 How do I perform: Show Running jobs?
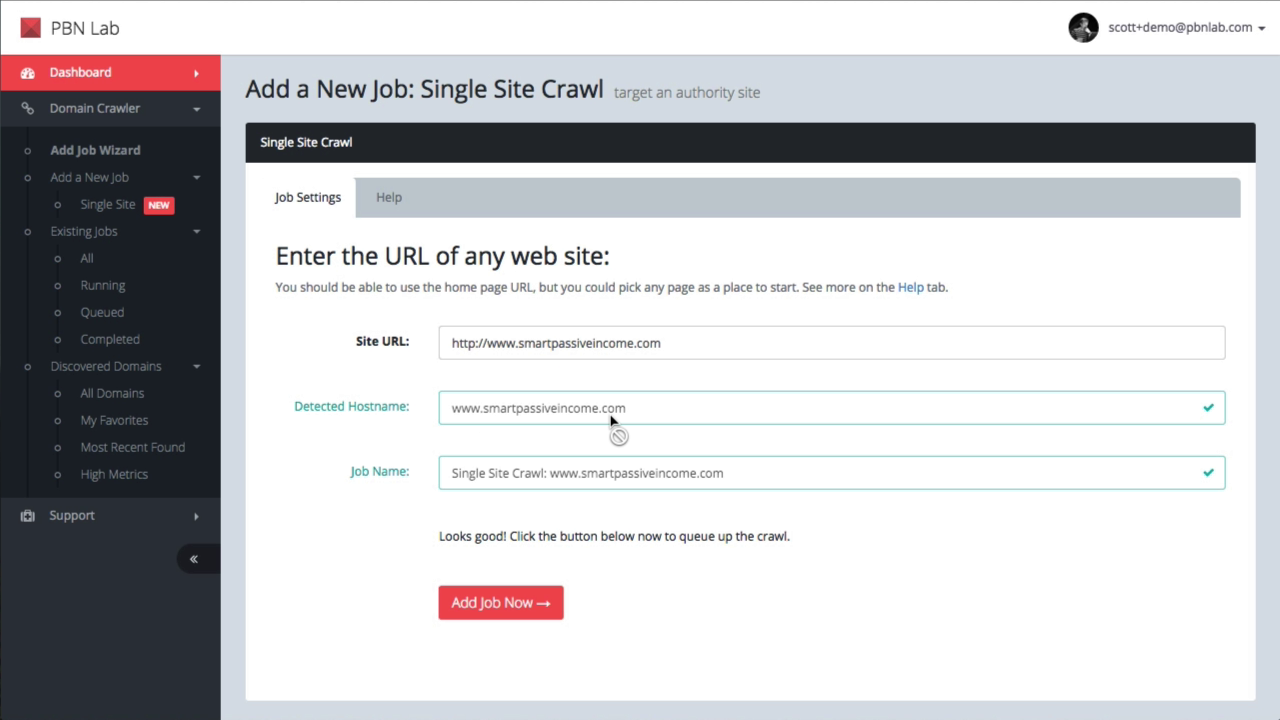(102, 286)
